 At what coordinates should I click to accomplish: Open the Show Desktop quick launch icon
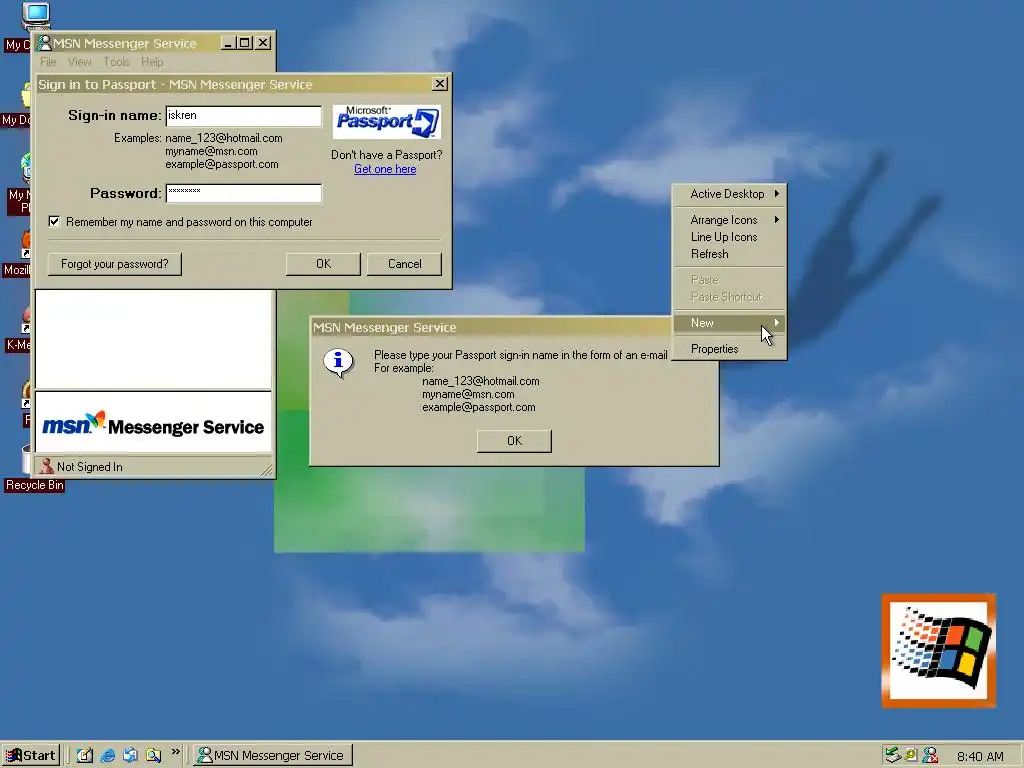[x=85, y=755]
